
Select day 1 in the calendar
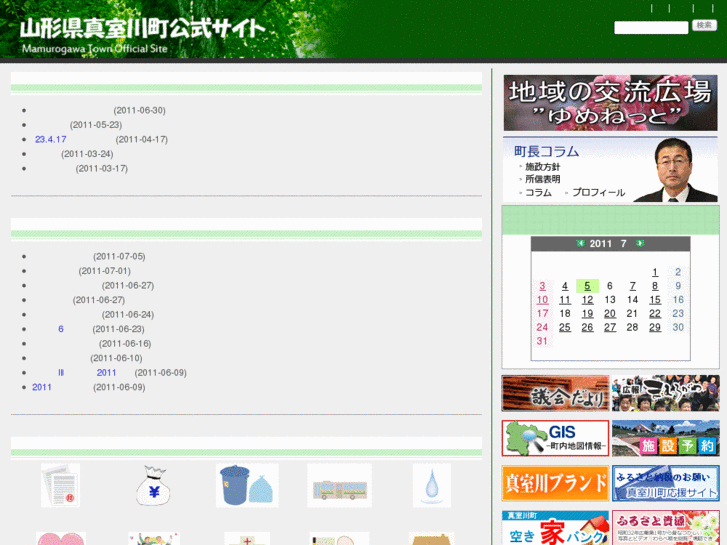(x=655, y=272)
